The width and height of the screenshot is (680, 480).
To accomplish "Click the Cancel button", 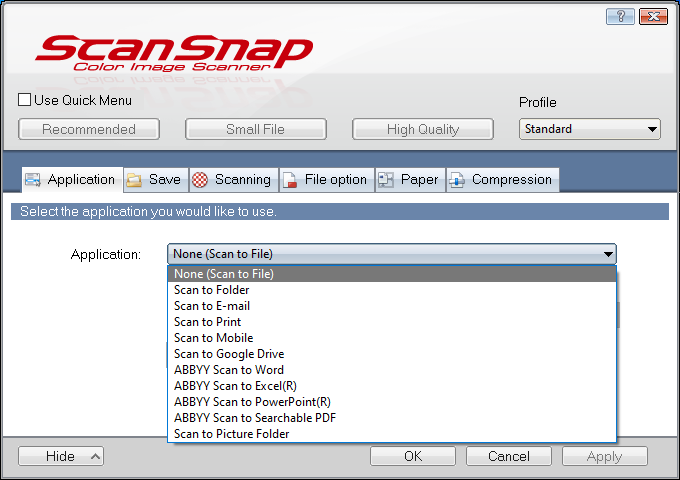I will [x=509, y=456].
